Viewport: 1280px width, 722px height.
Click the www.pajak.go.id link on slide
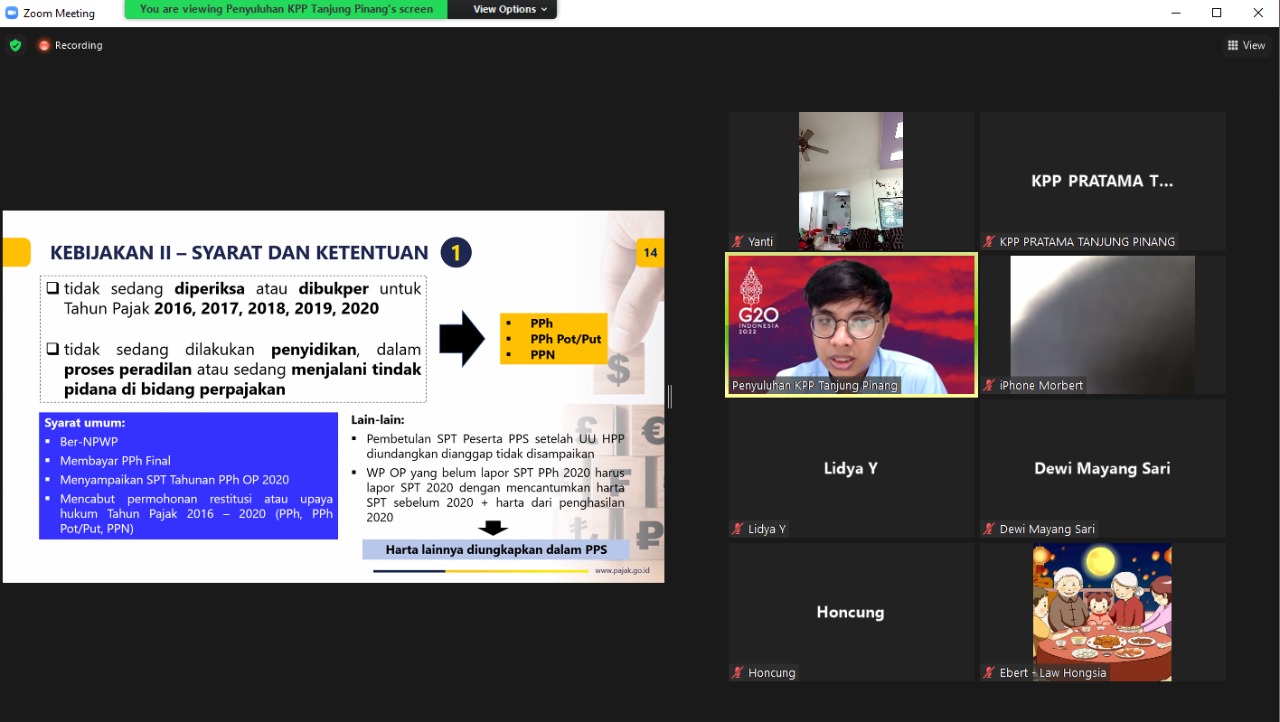click(x=622, y=571)
